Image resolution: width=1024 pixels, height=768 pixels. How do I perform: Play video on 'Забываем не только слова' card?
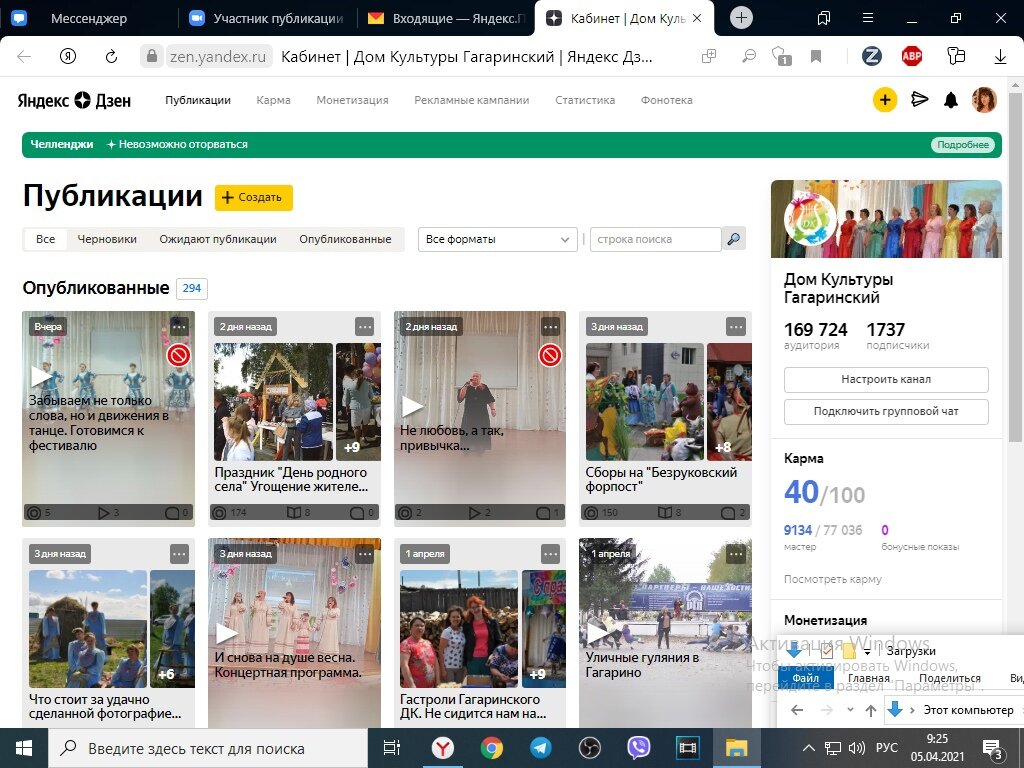click(42, 376)
